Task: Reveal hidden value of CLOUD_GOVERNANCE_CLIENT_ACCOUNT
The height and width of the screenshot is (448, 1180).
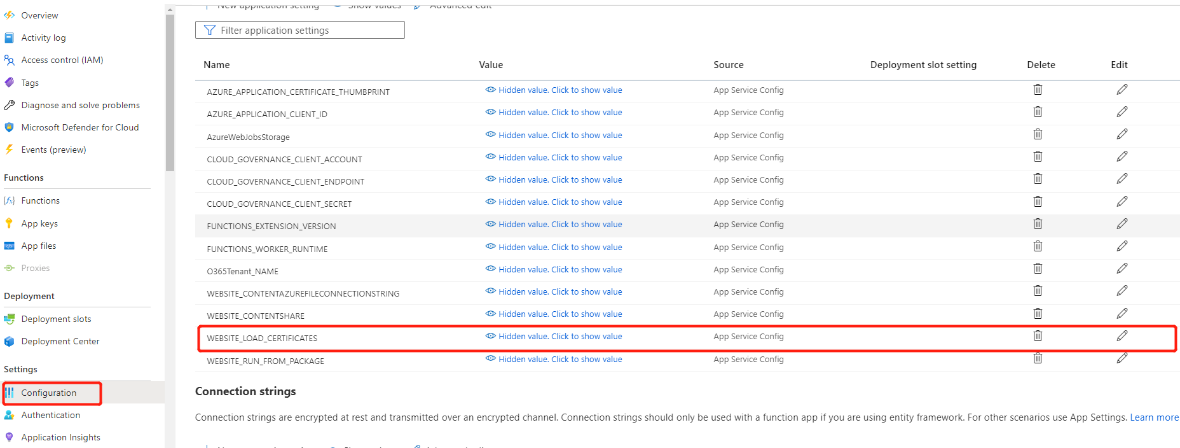Action: (554, 157)
